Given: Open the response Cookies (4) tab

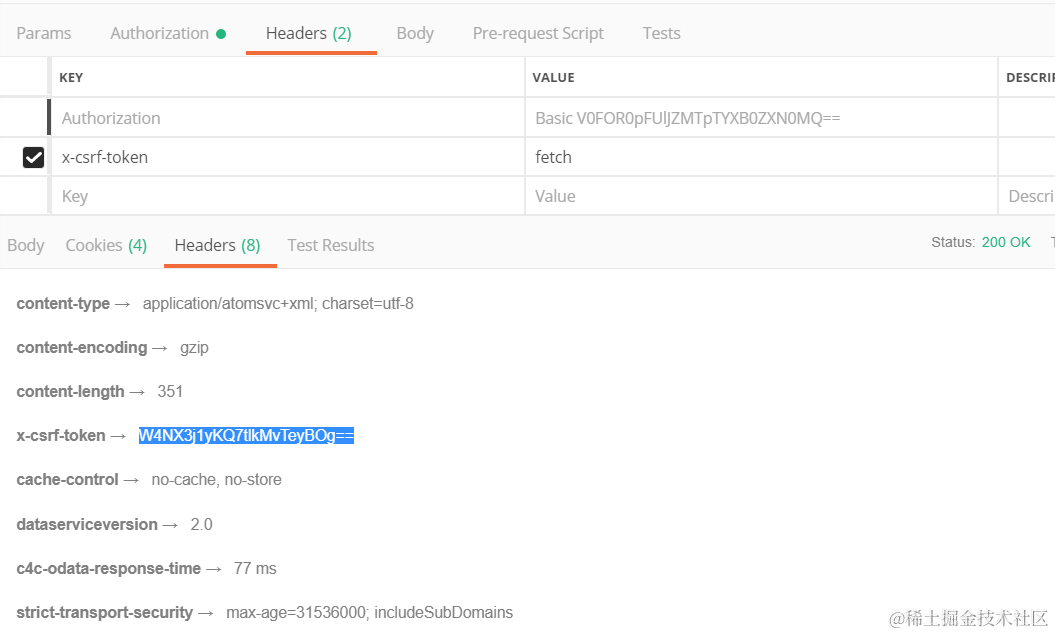Looking at the screenshot, I should pyautogui.click(x=106, y=246).
